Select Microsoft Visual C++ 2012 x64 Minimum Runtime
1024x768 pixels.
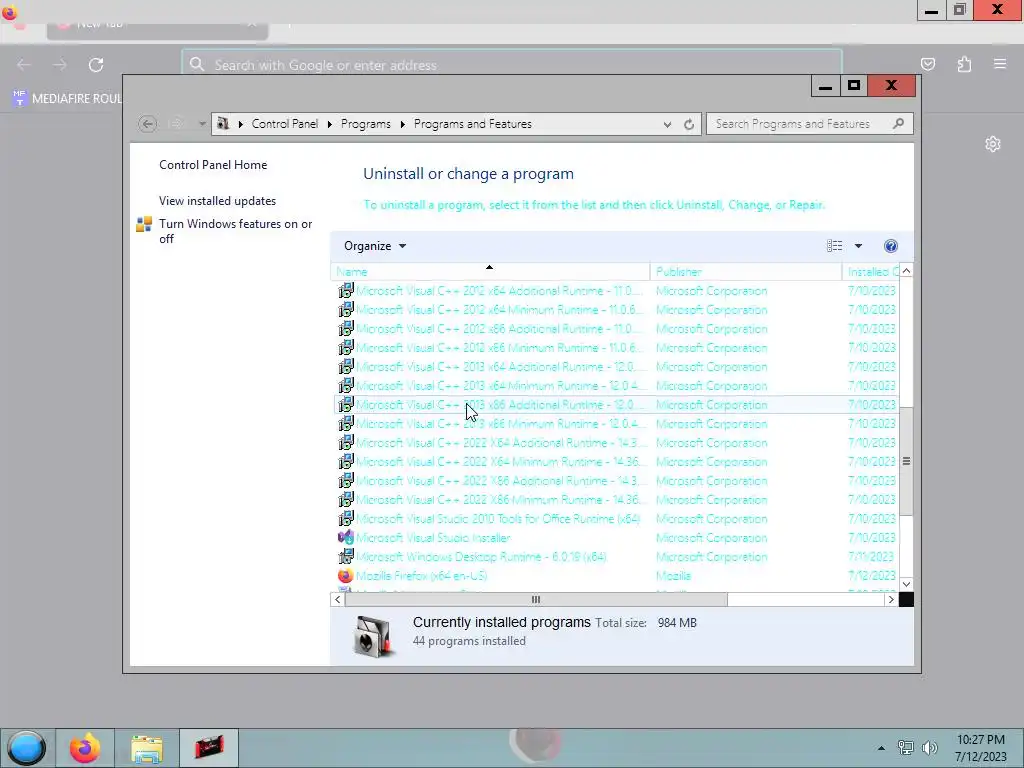click(x=616, y=310)
